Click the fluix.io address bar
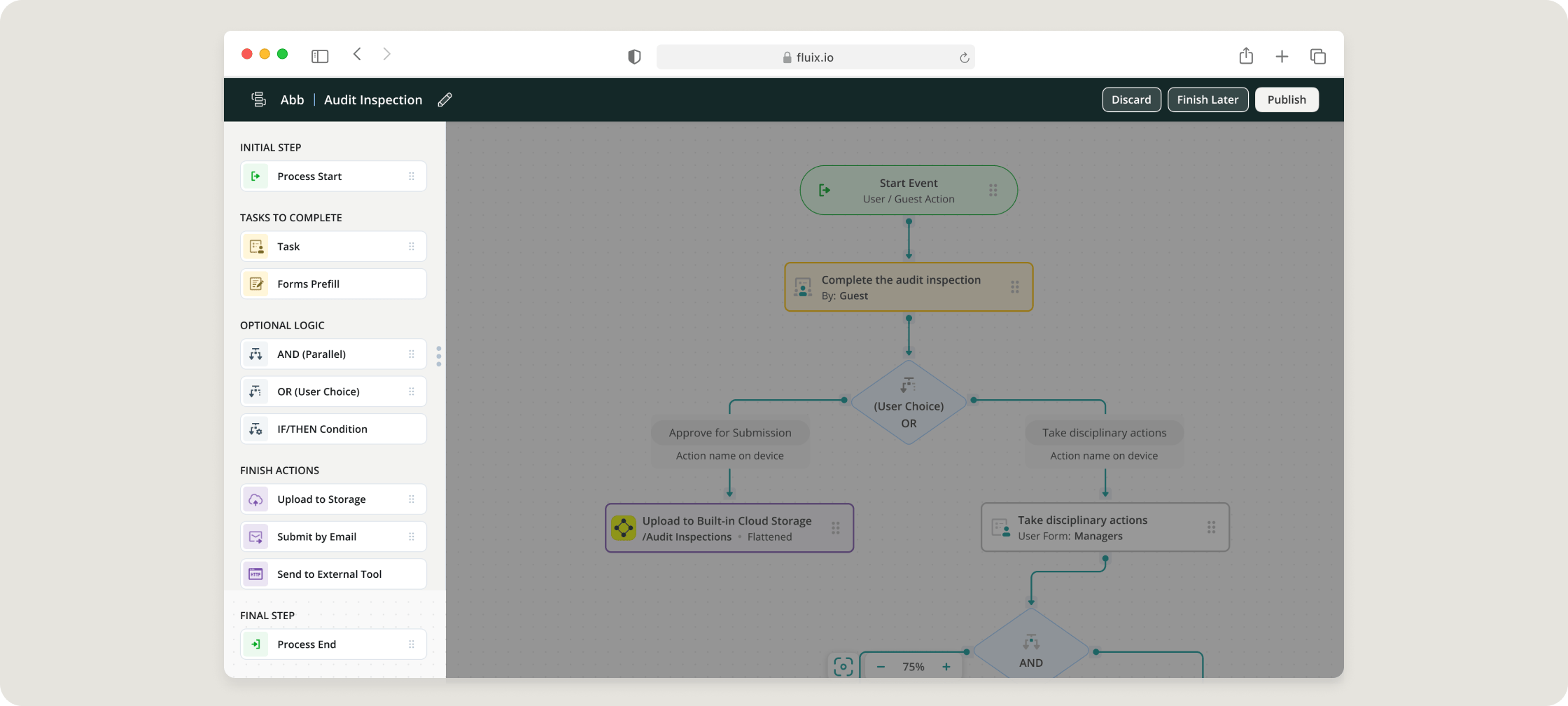This screenshot has width=1568, height=706. point(815,57)
